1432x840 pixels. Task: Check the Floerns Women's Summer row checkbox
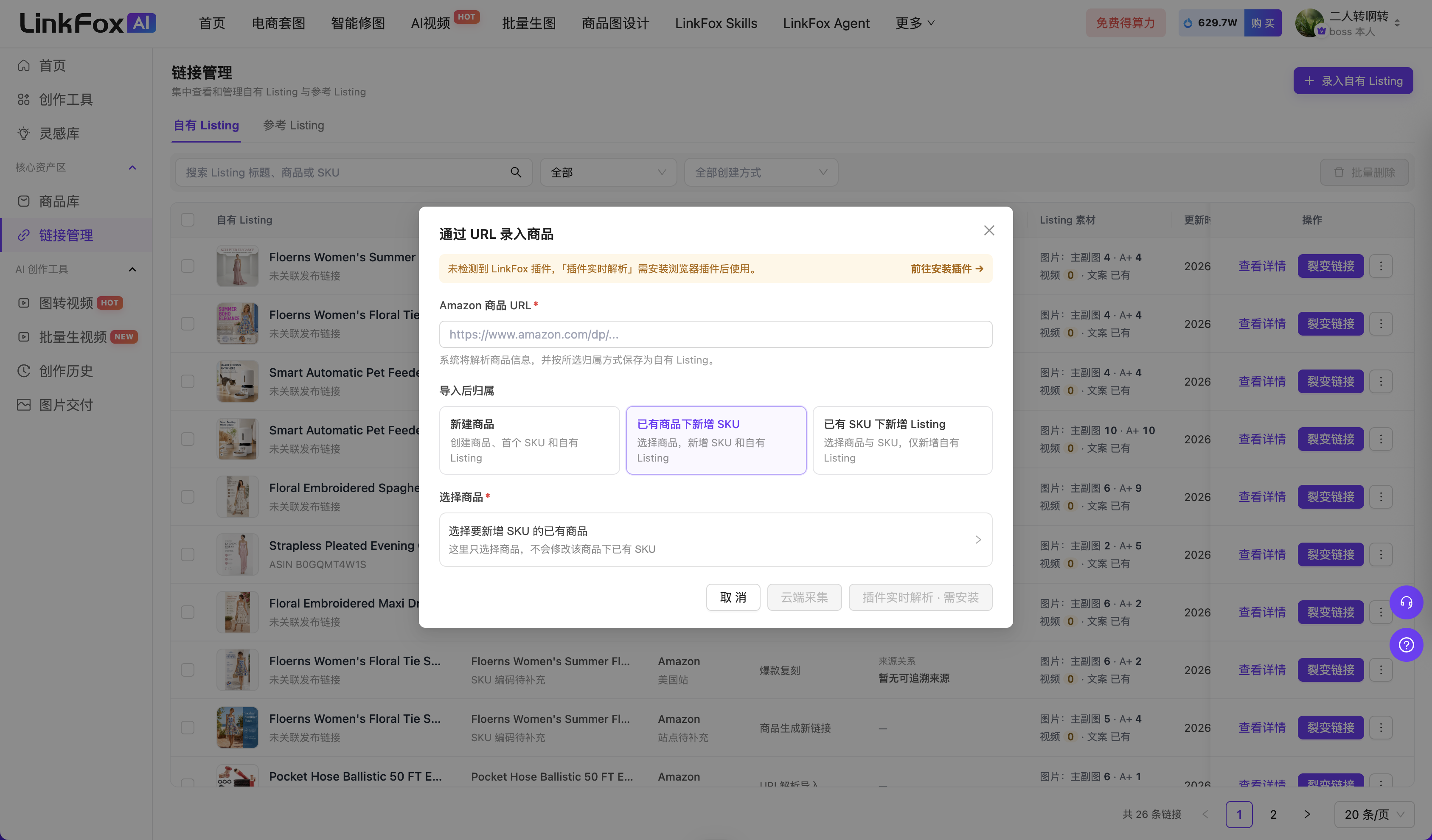(x=188, y=266)
